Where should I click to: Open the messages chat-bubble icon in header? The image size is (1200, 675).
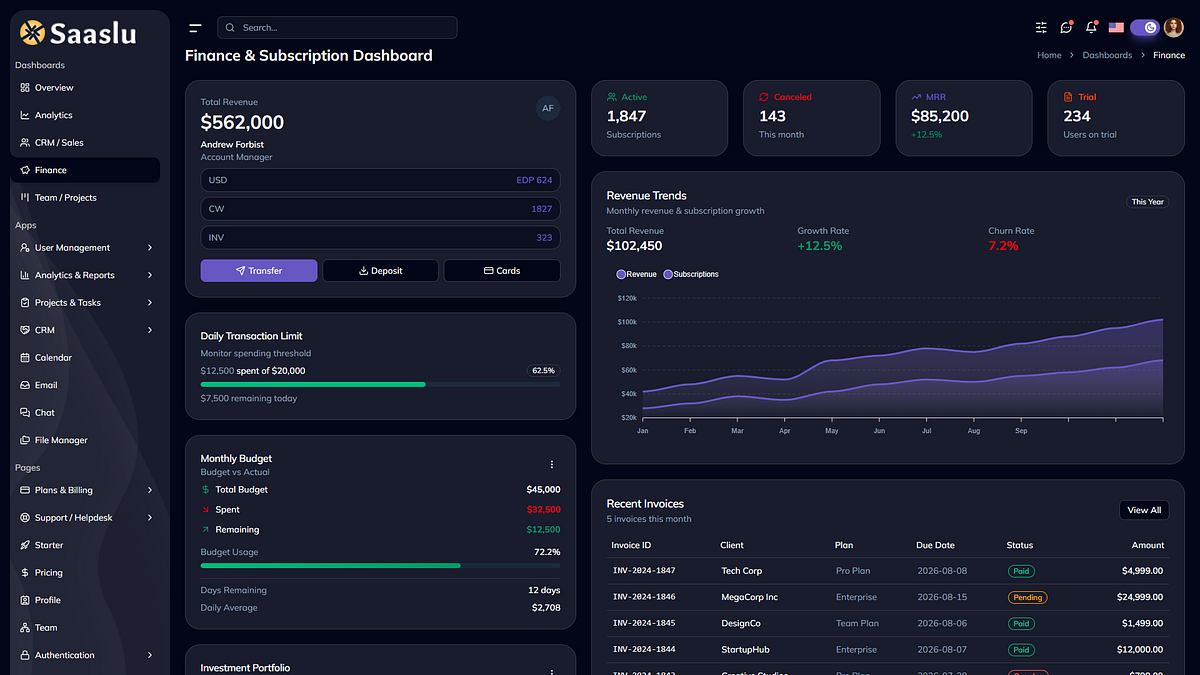point(1066,28)
